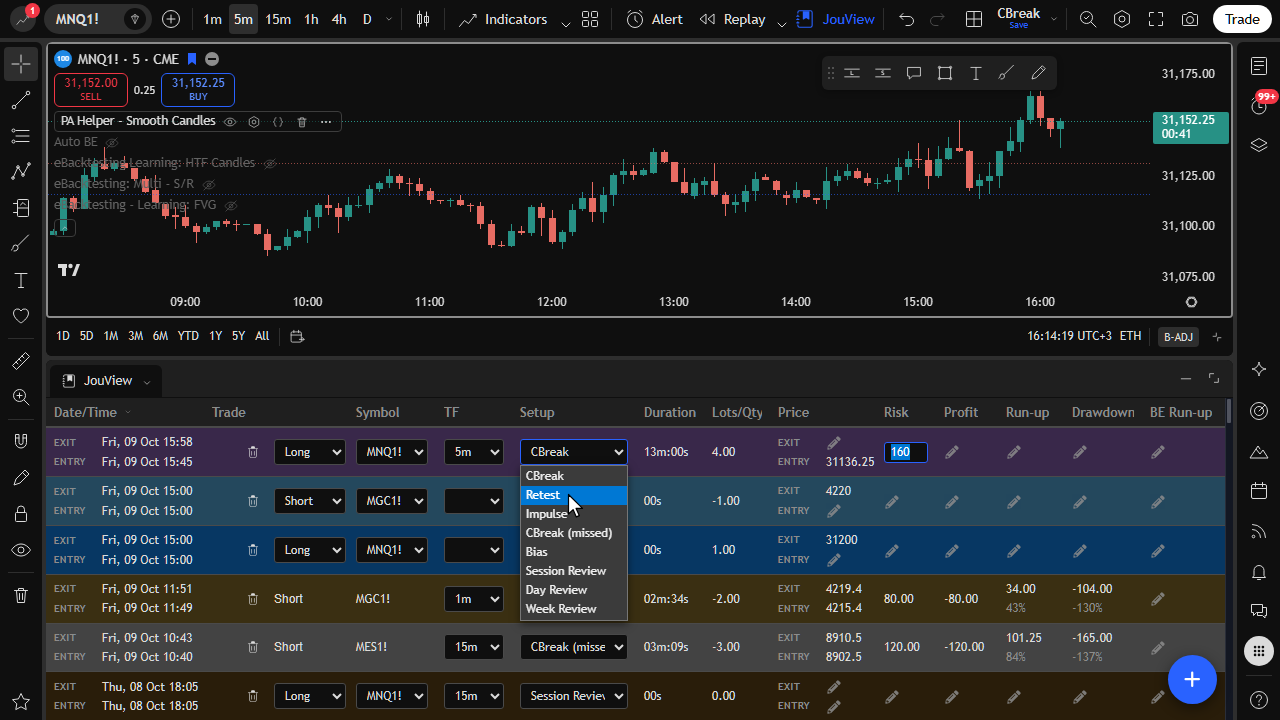Image resolution: width=1280 pixels, height=720 pixels.
Task: Take a chart snapshot with camera icon
Action: point(1190,19)
